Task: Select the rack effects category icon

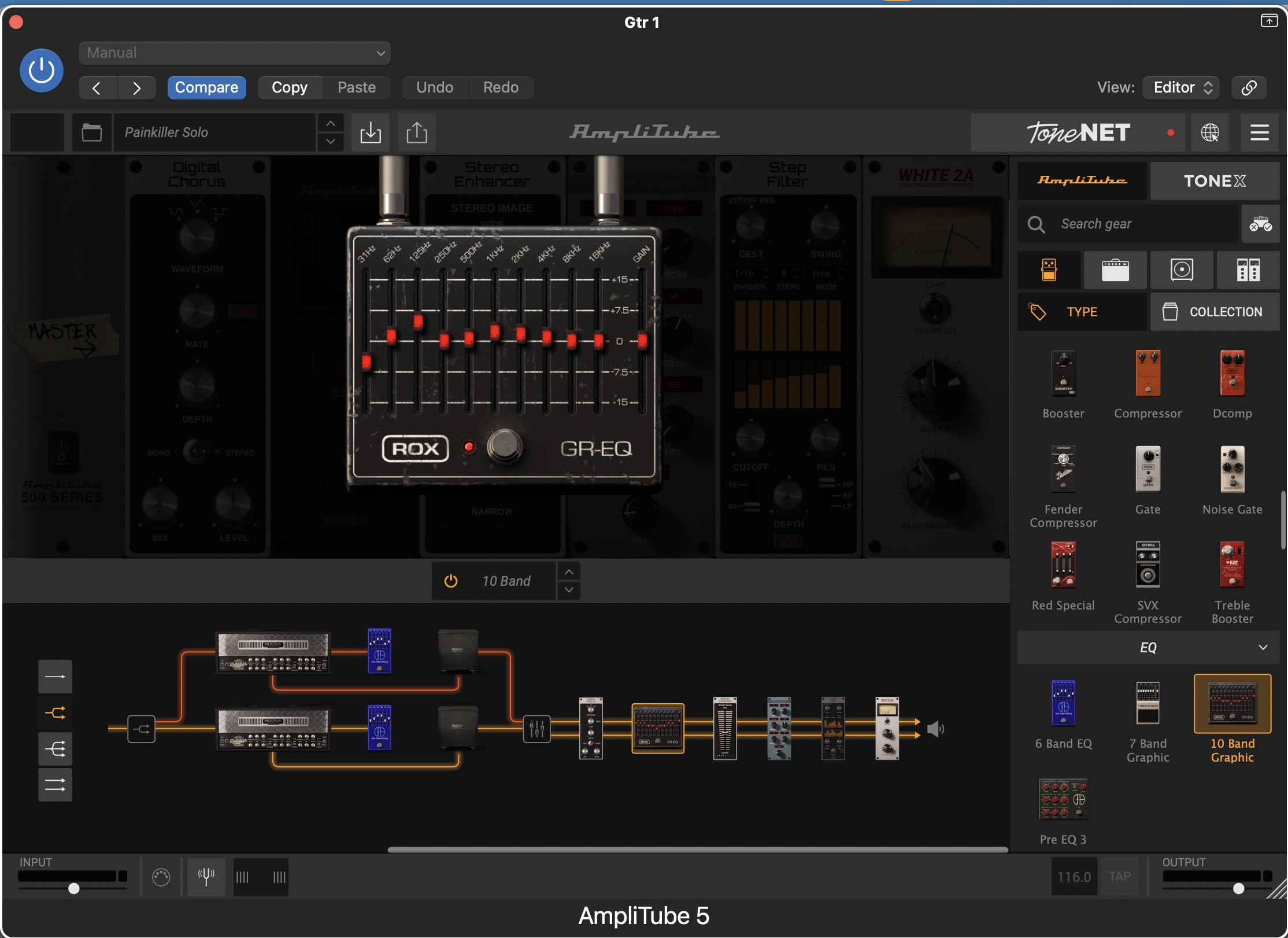Action: (1248, 270)
